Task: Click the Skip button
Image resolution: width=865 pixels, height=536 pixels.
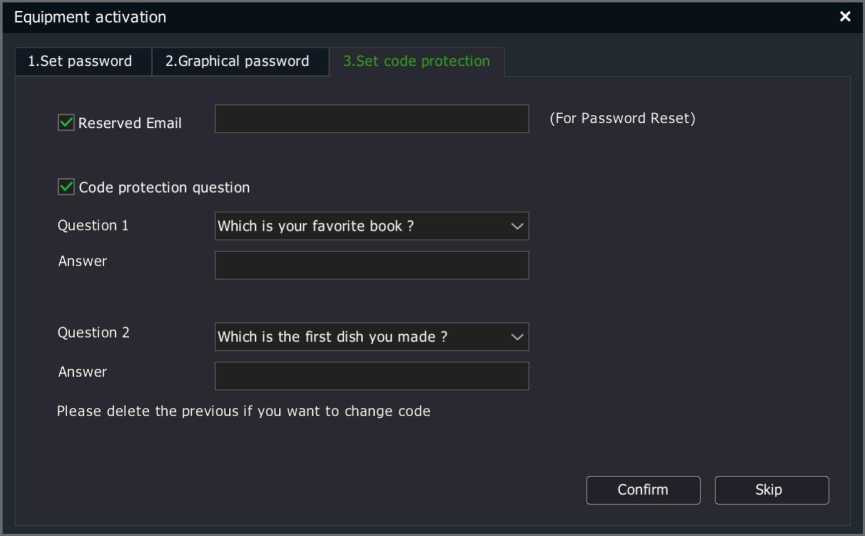Action: tap(772, 490)
